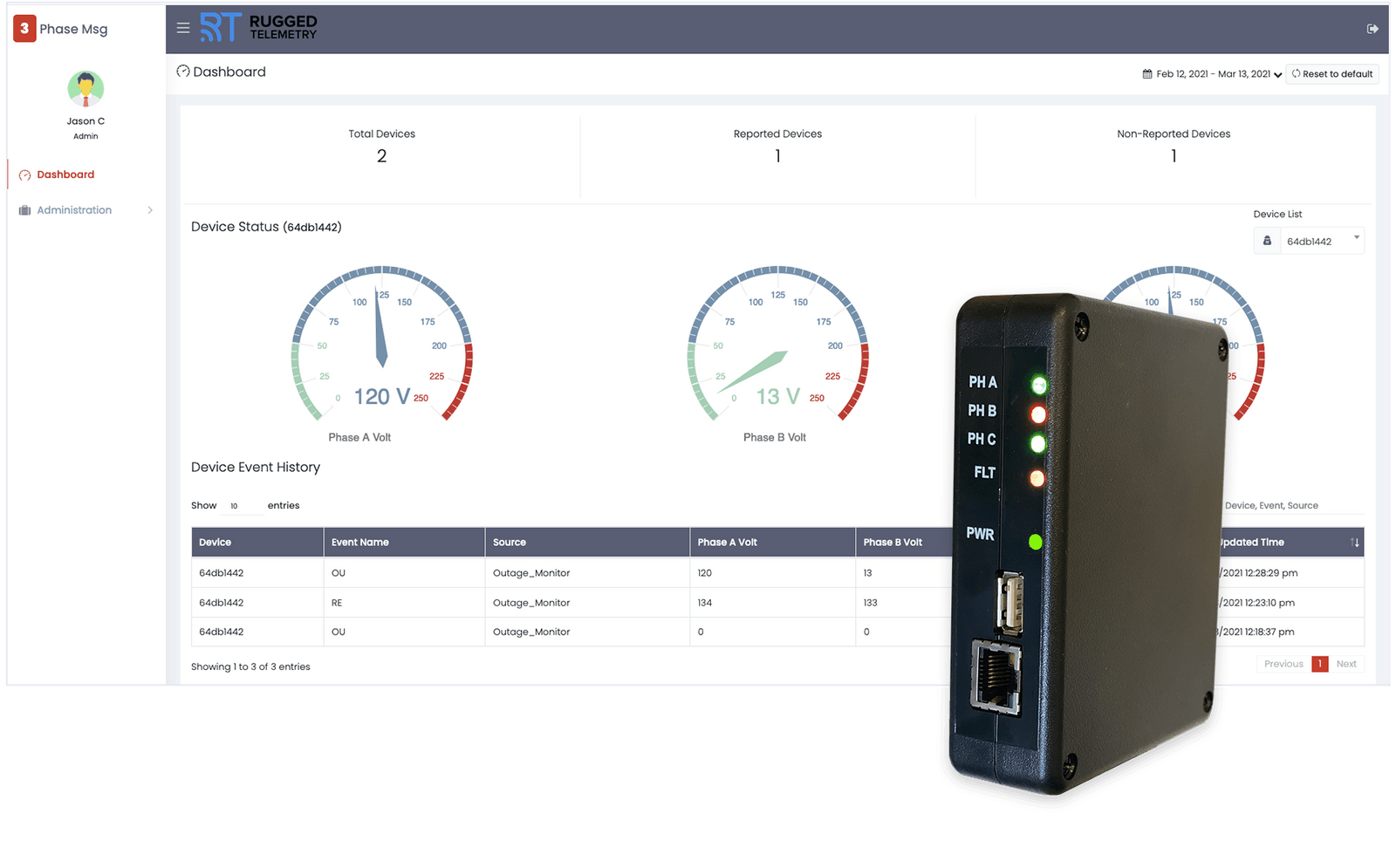Click the Show entries input box

[x=242, y=505]
